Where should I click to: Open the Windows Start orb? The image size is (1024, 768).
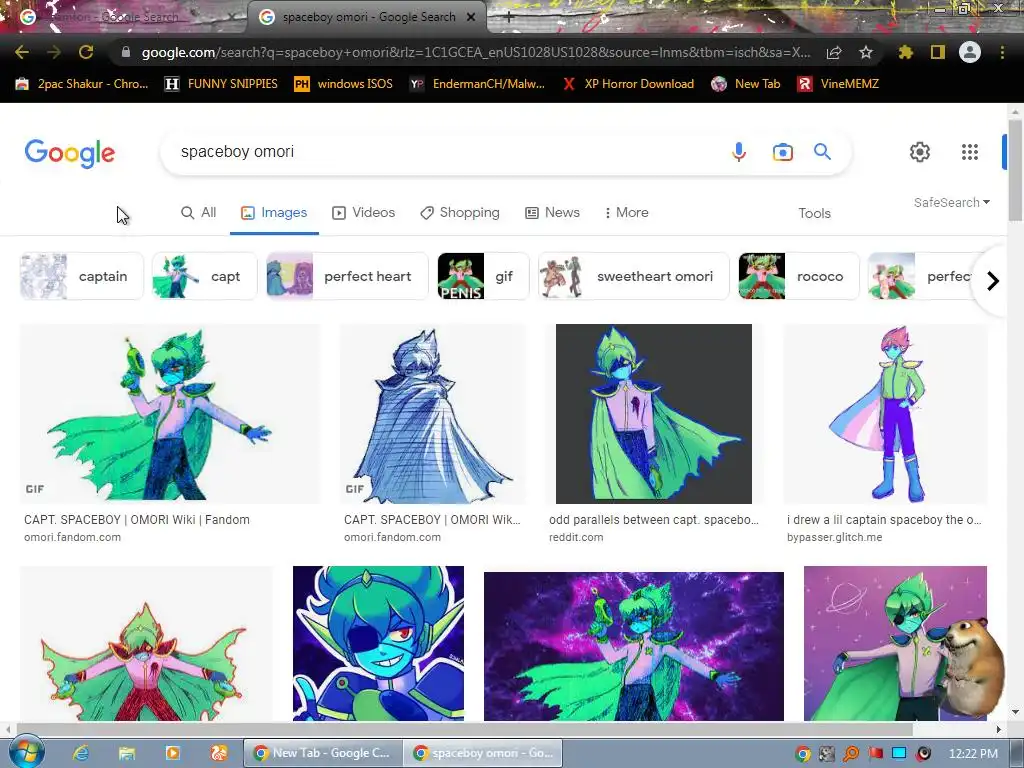[x=26, y=752]
